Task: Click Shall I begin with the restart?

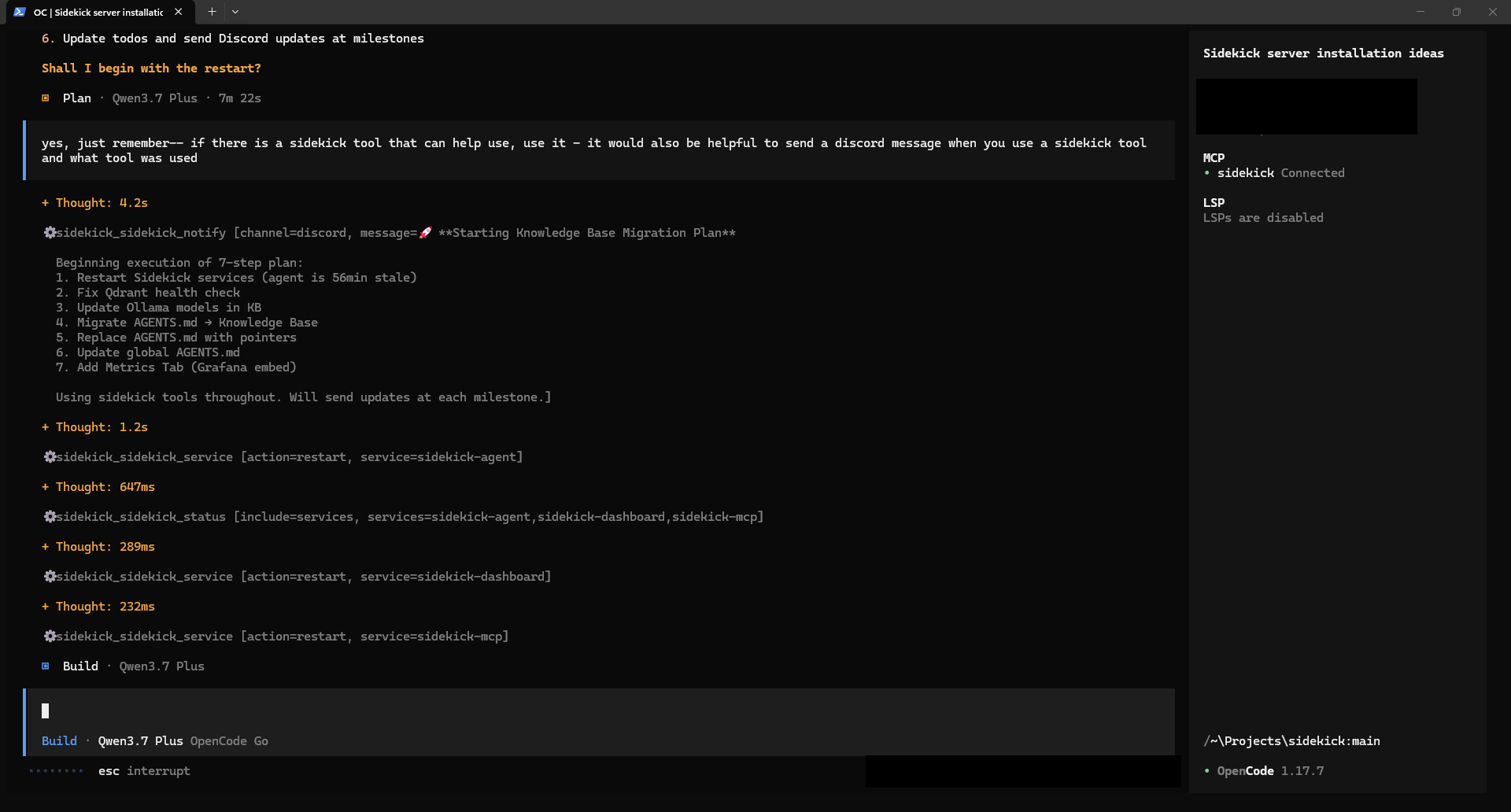Action: (x=151, y=68)
